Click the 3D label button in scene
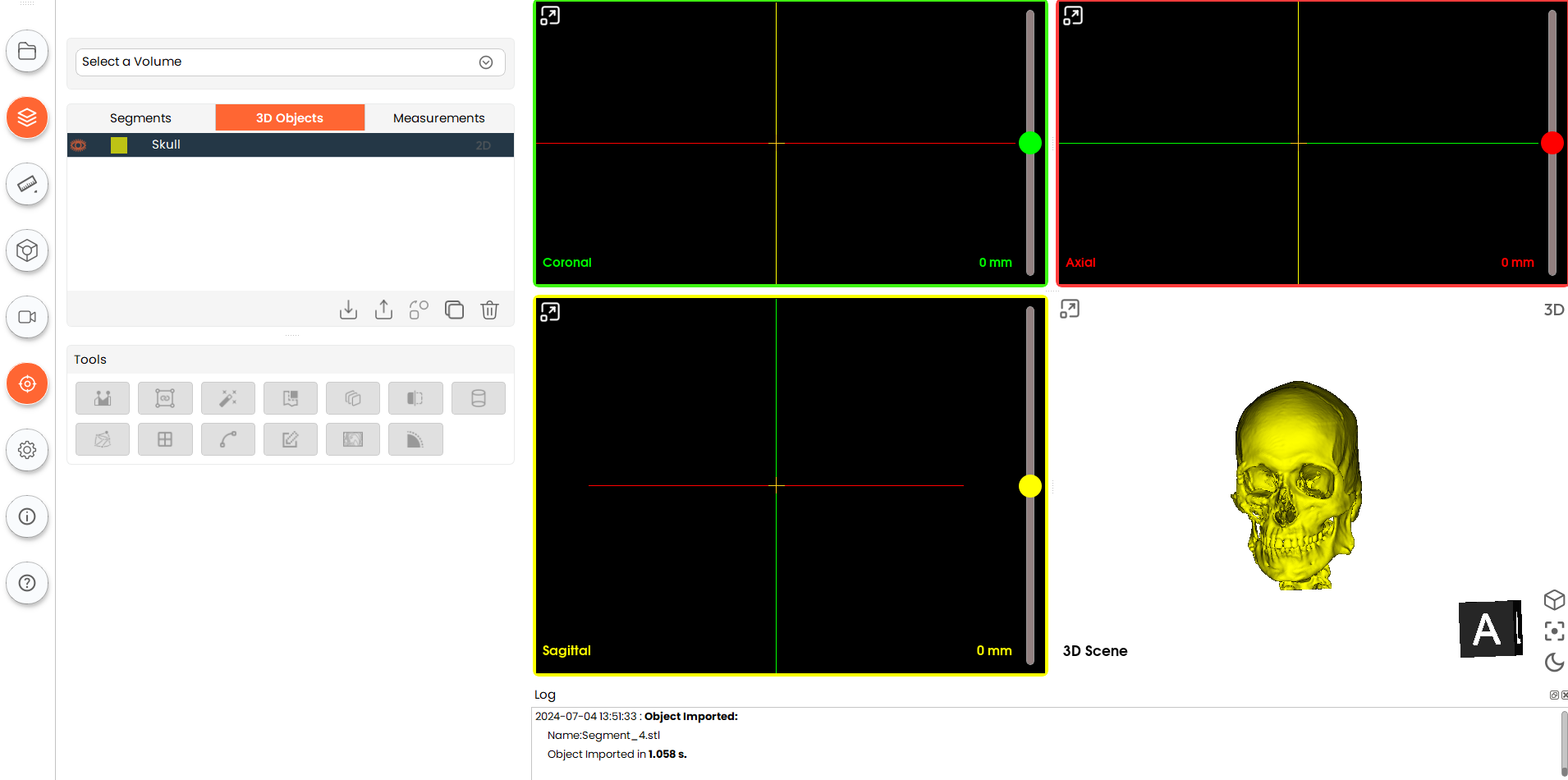1568x780 pixels. point(1553,310)
